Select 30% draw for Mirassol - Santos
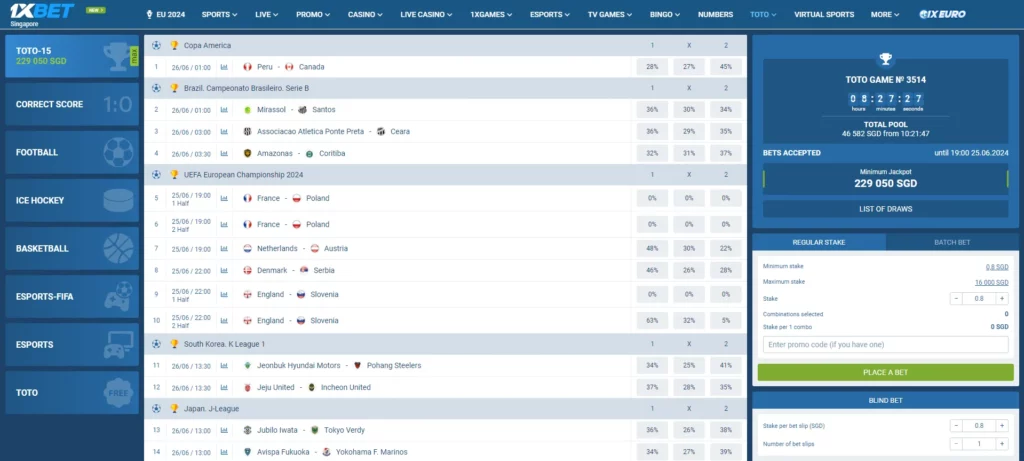The width and height of the screenshot is (1024, 461). (x=689, y=110)
